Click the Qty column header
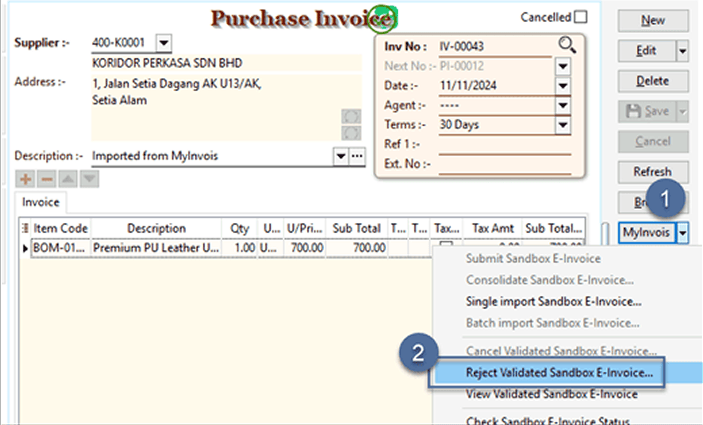The image size is (703, 425). [x=240, y=228]
